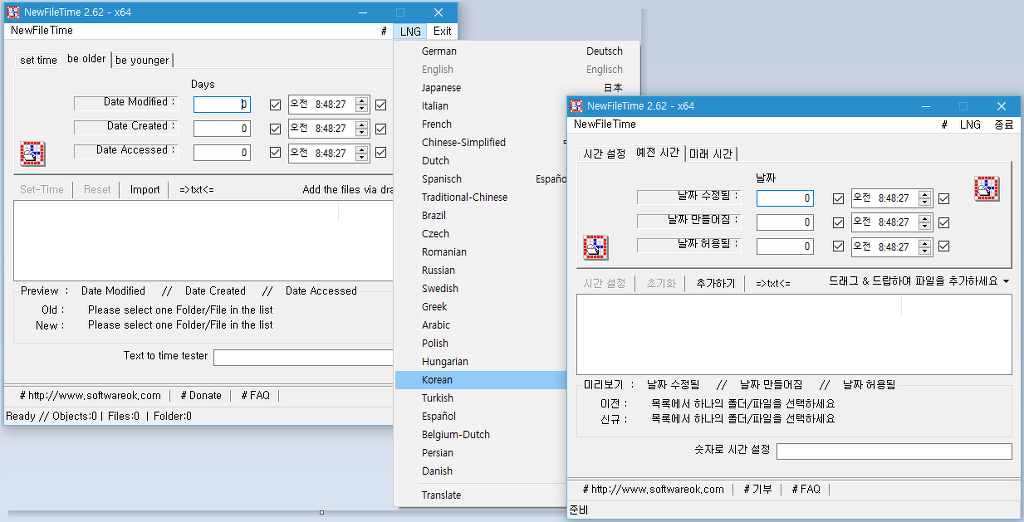Select the 'be older' tab

86,59
